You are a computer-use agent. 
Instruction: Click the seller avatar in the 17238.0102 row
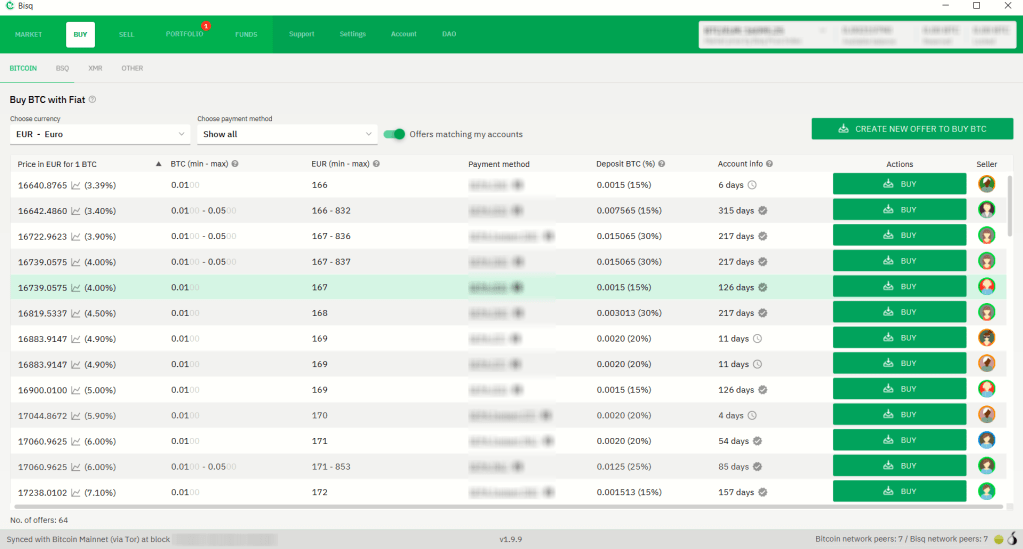point(986,491)
